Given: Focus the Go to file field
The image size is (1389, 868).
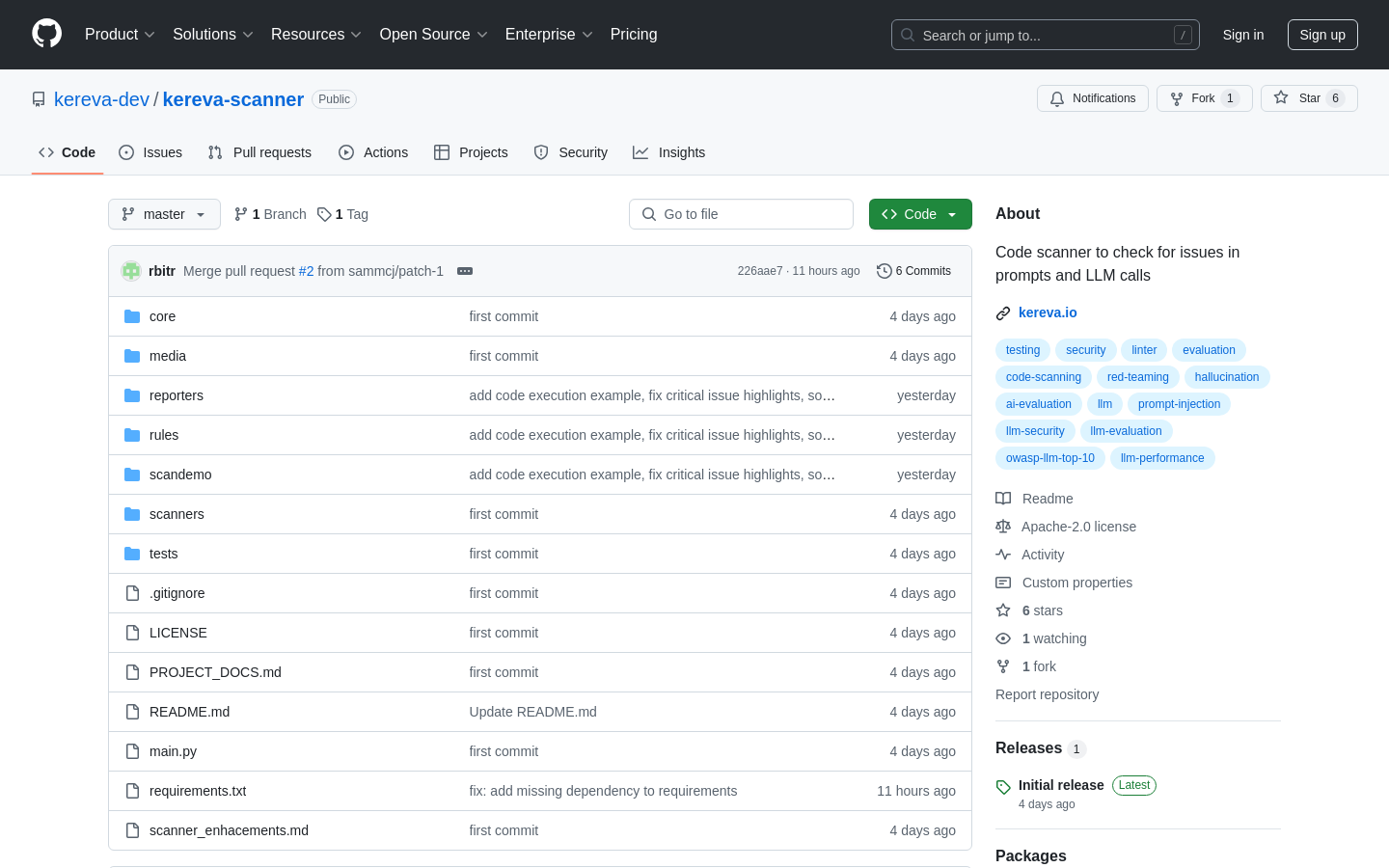Looking at the screenshot, I should click(741, 214).
